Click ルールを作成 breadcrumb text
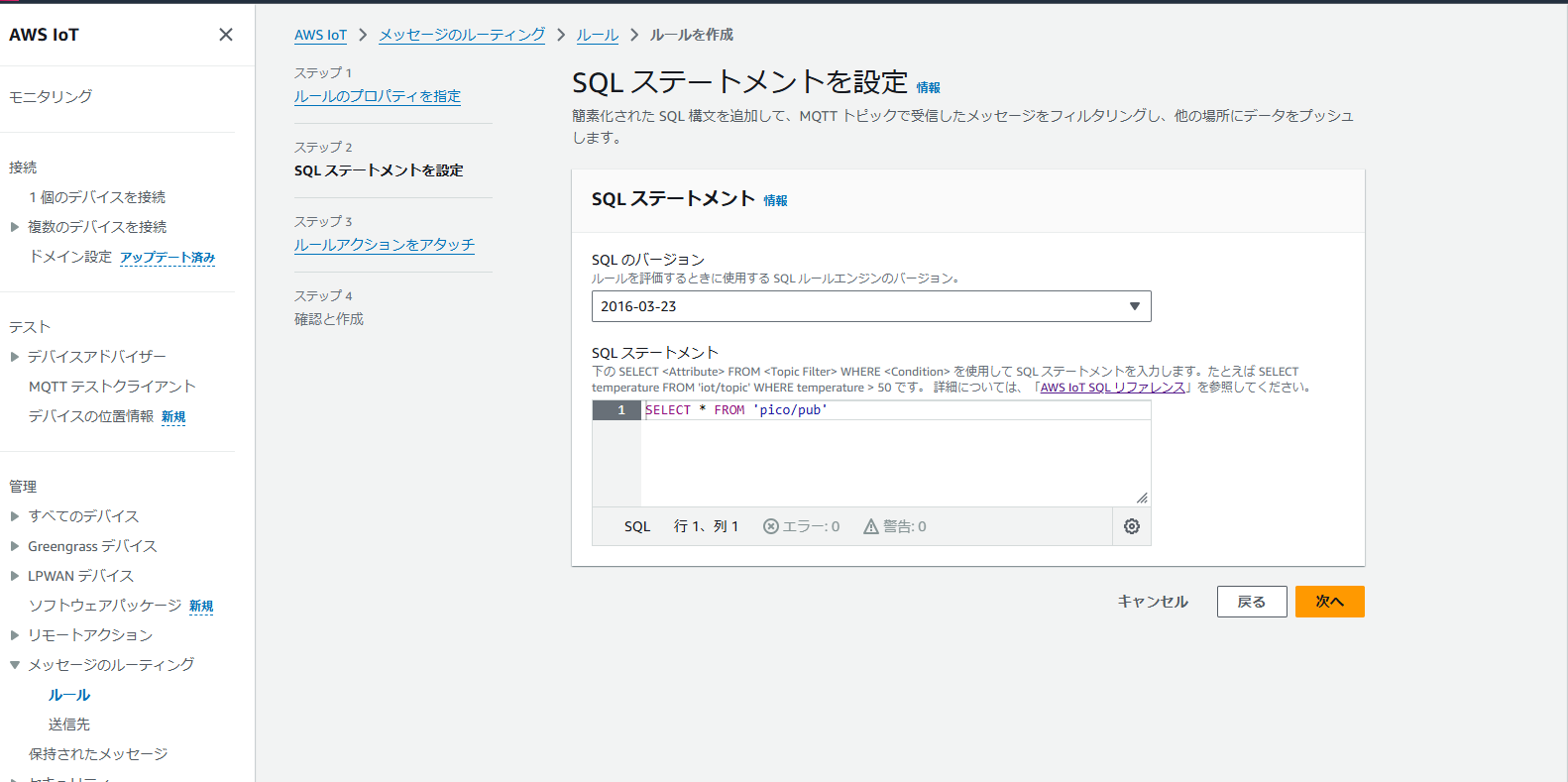Viewport: 1568px width, 782px height. click(692, 35)
